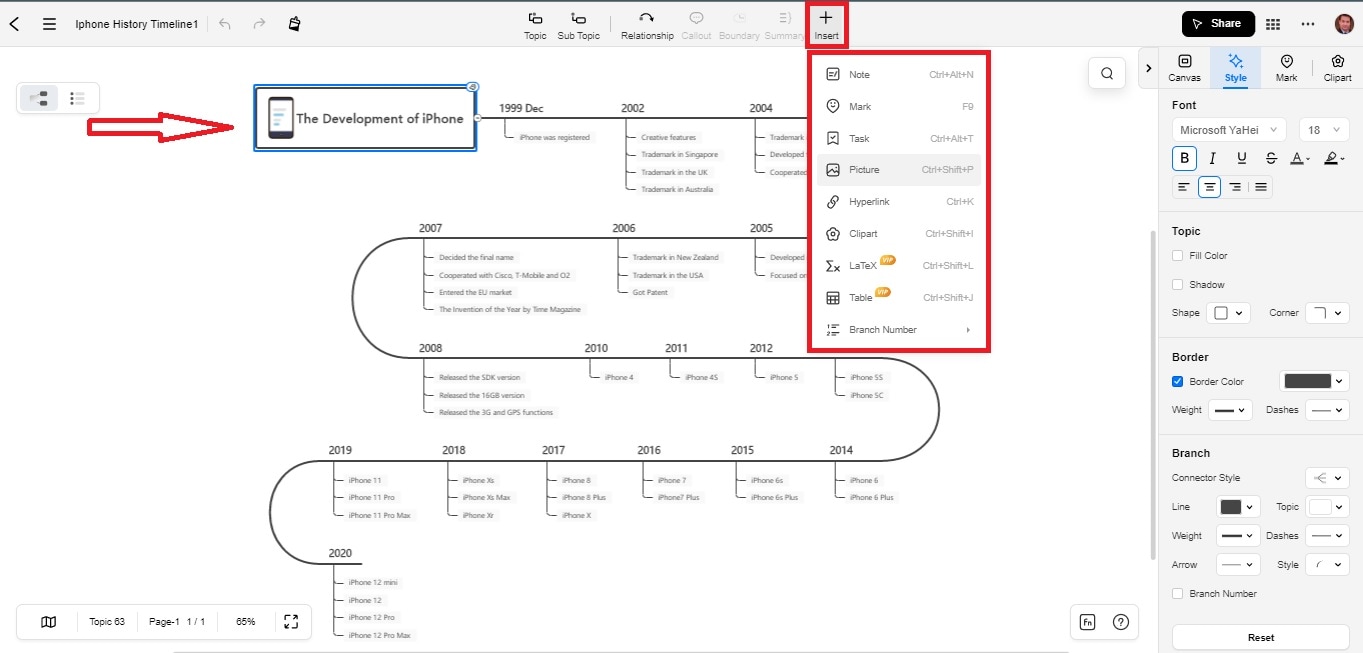The width and height of the screenshot is (1363, 653).
Task: Enable the Branch Number checkbox
Action: 1178,594
